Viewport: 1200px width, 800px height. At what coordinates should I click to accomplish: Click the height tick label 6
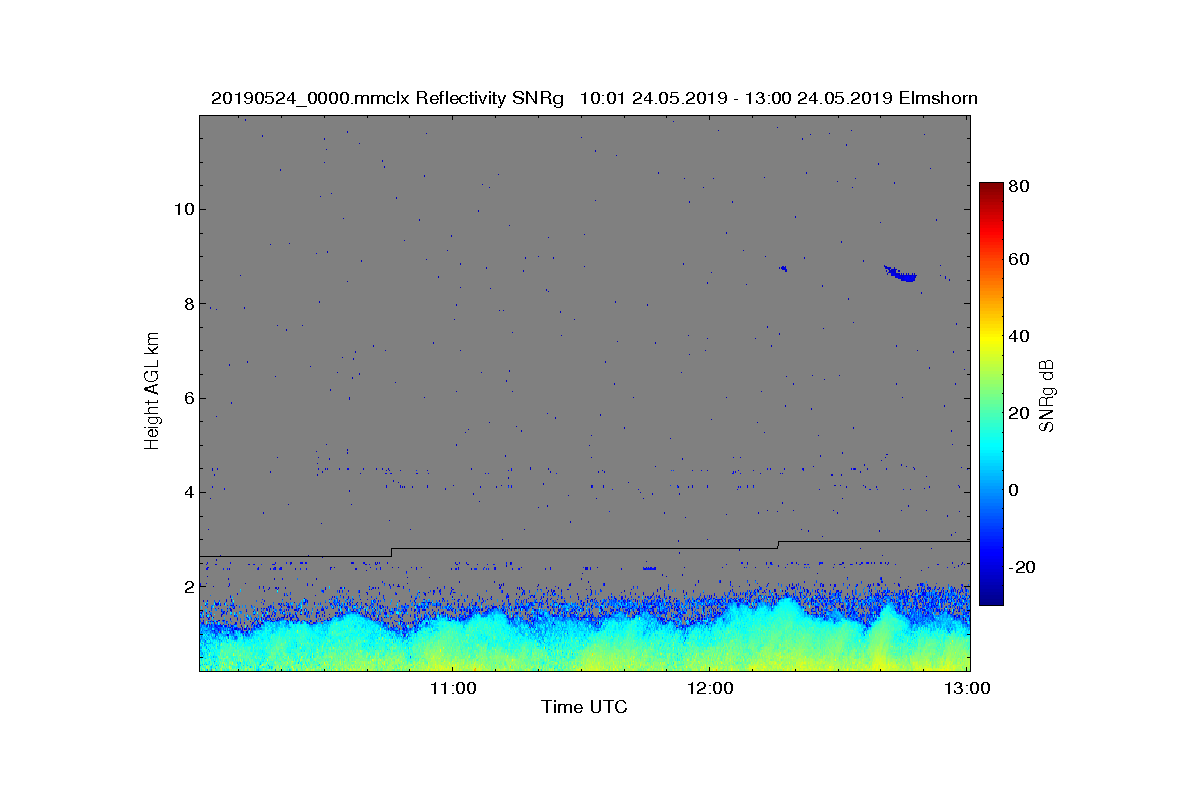187,398
